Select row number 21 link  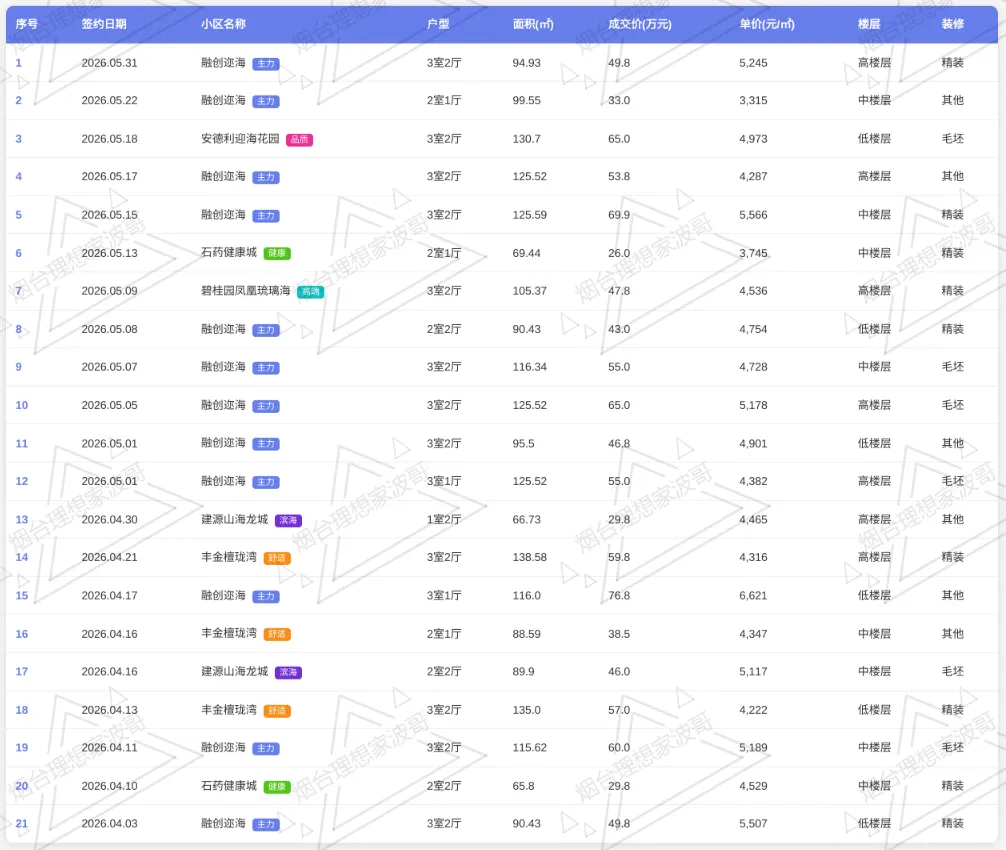[22, 824]
